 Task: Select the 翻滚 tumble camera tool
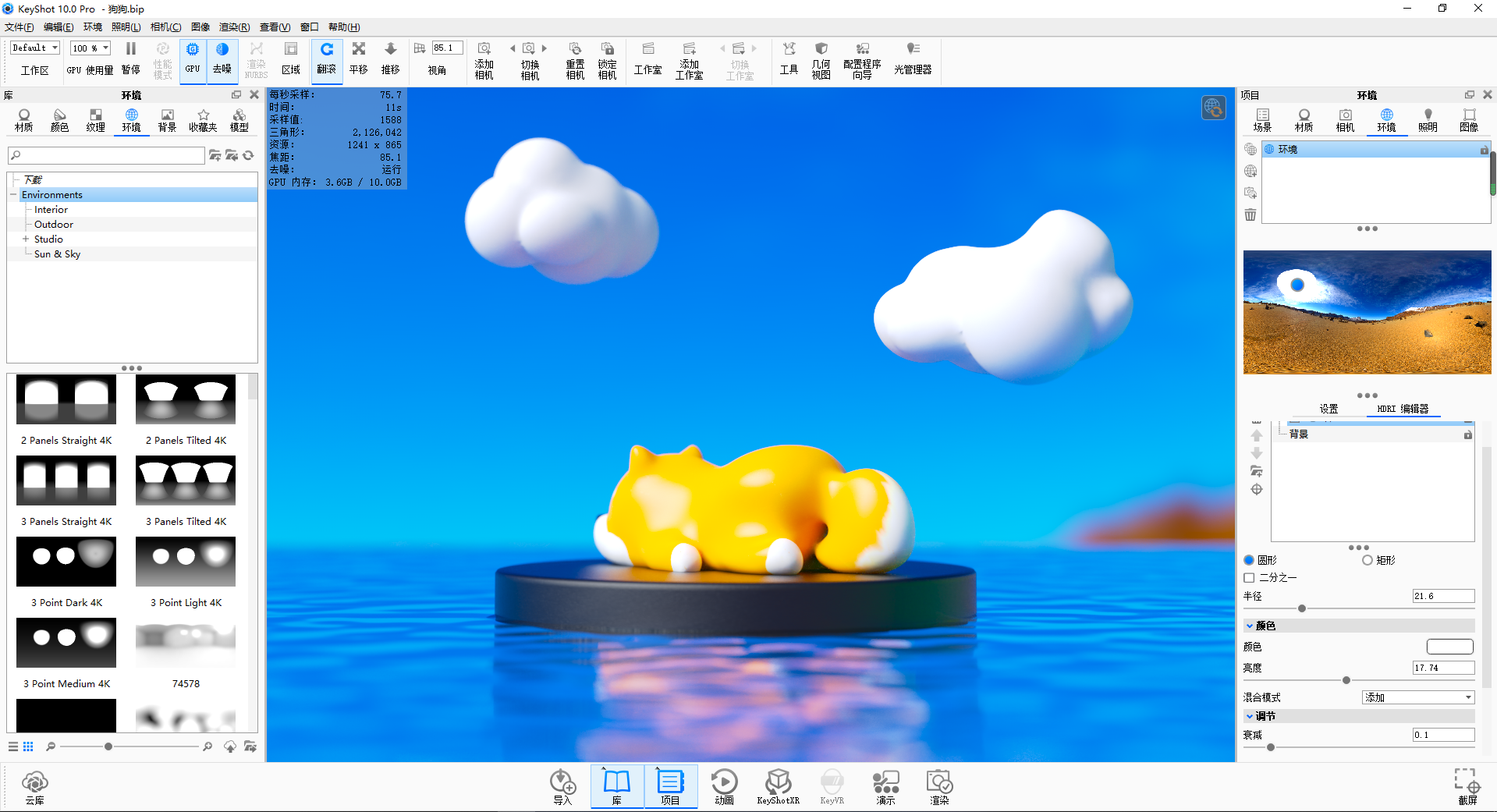327,60
